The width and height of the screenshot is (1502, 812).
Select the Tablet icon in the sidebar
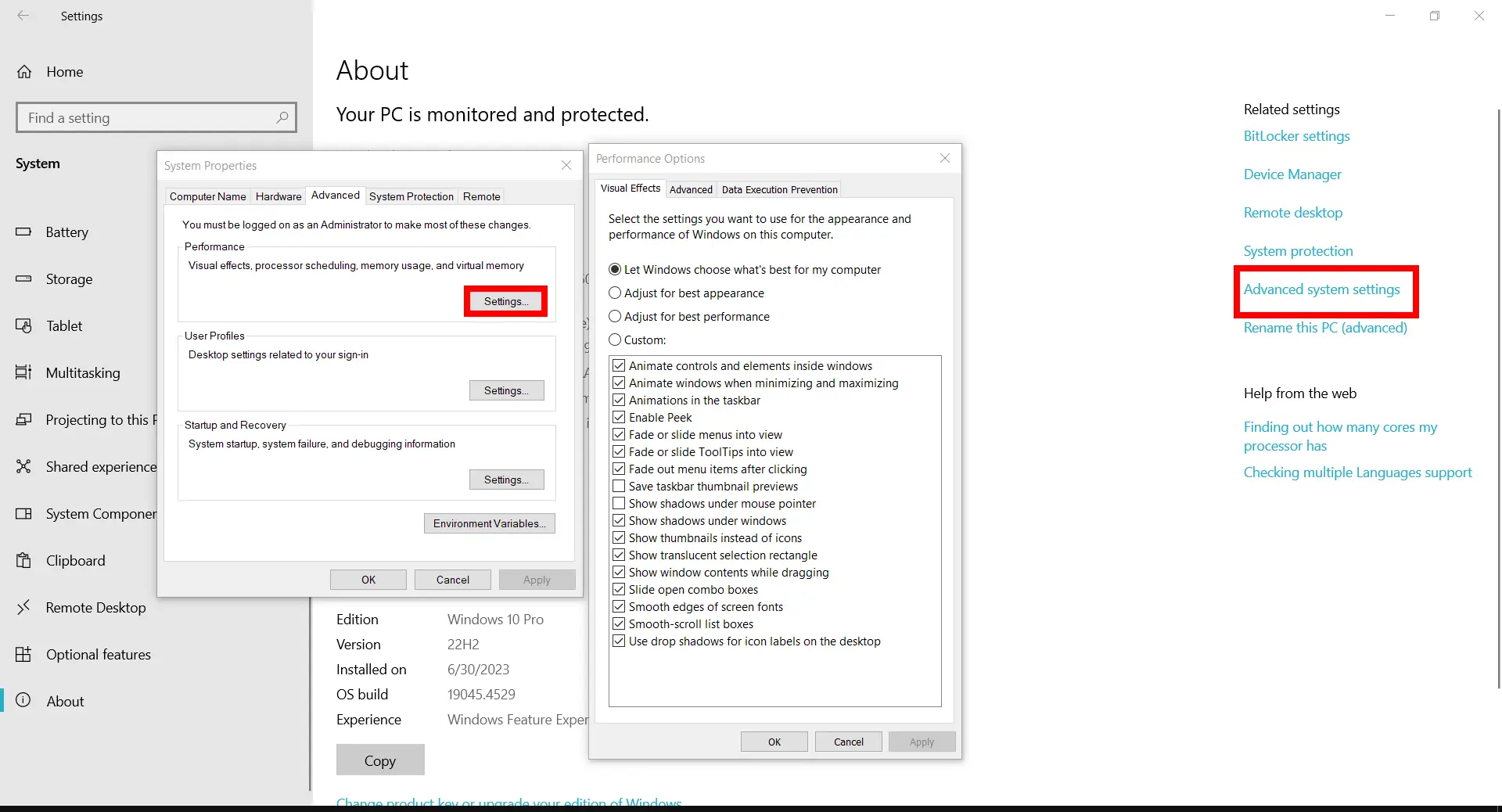click(24, 326)
